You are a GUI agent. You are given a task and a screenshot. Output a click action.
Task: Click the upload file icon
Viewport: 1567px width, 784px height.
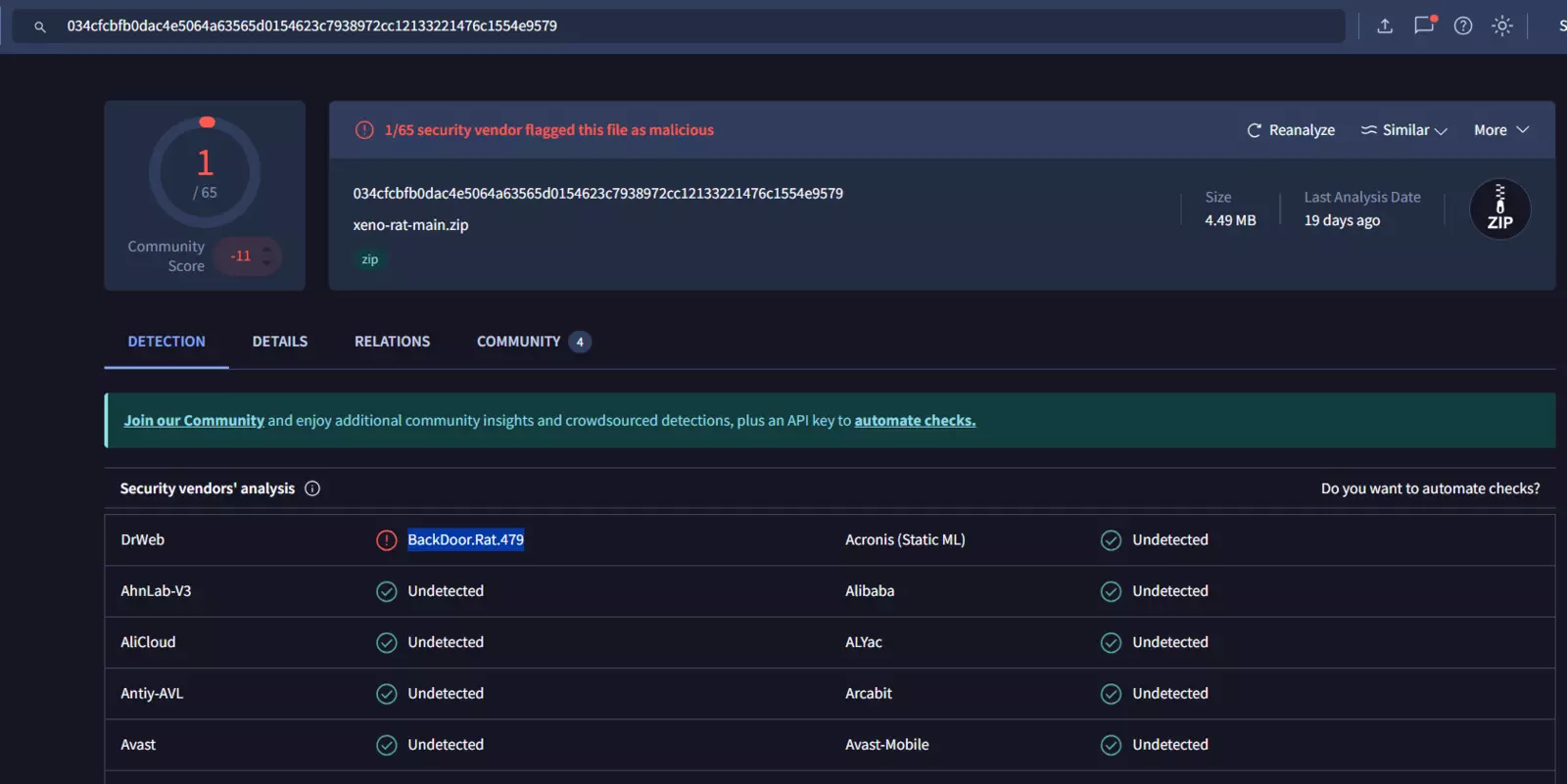[x=1385, y=26]
